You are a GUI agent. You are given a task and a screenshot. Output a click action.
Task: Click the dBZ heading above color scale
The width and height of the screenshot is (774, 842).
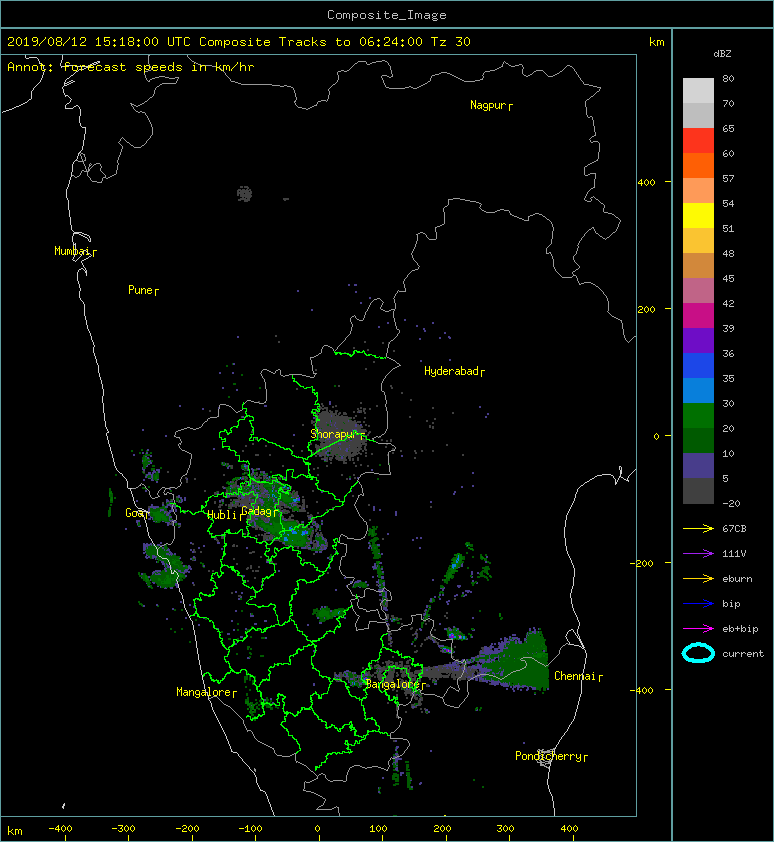722,54
